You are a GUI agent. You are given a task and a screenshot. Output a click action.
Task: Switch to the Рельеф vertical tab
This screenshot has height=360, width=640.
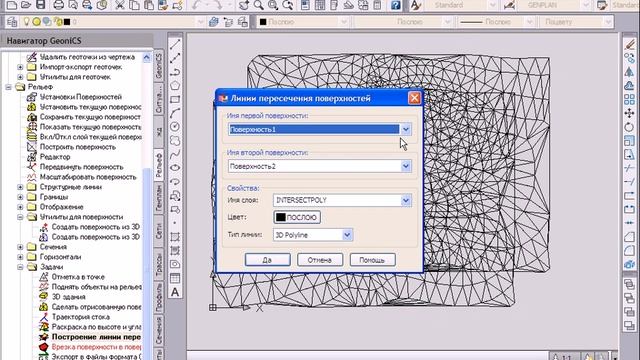pos(159,164)
